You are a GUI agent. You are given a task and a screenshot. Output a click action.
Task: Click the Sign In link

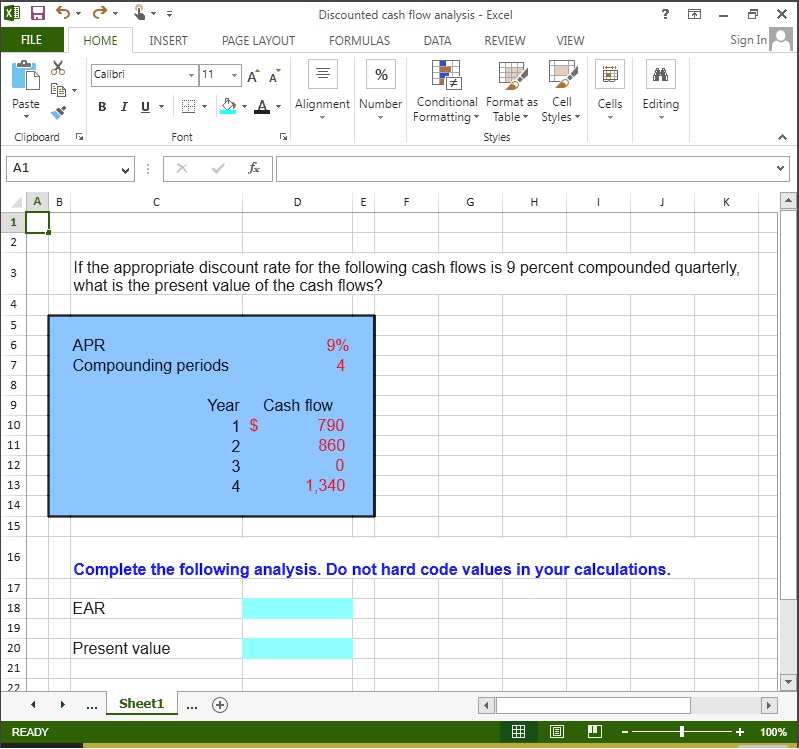(747, 40)
